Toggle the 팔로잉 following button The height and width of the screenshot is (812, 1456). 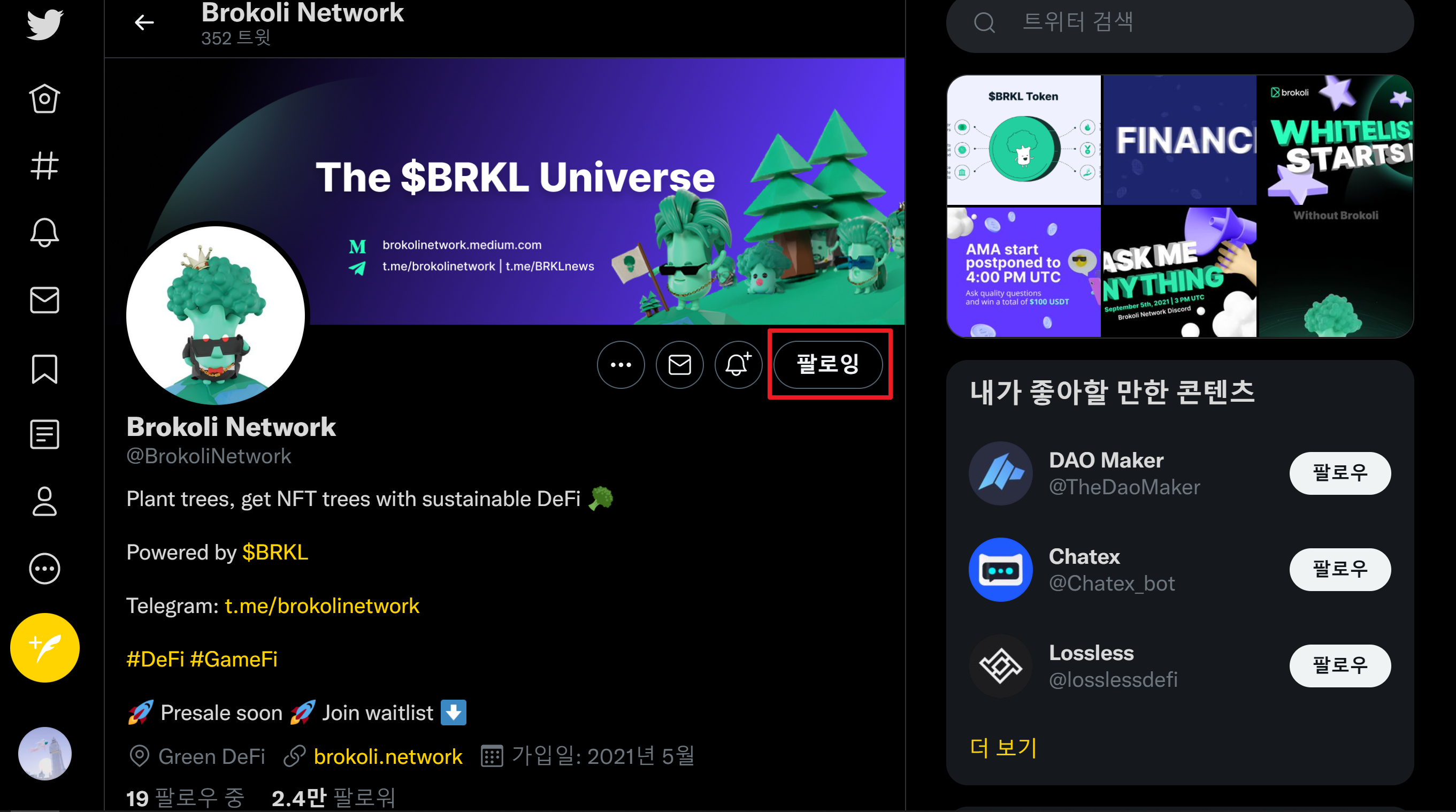pyautogui.click(x=827, y=364)
